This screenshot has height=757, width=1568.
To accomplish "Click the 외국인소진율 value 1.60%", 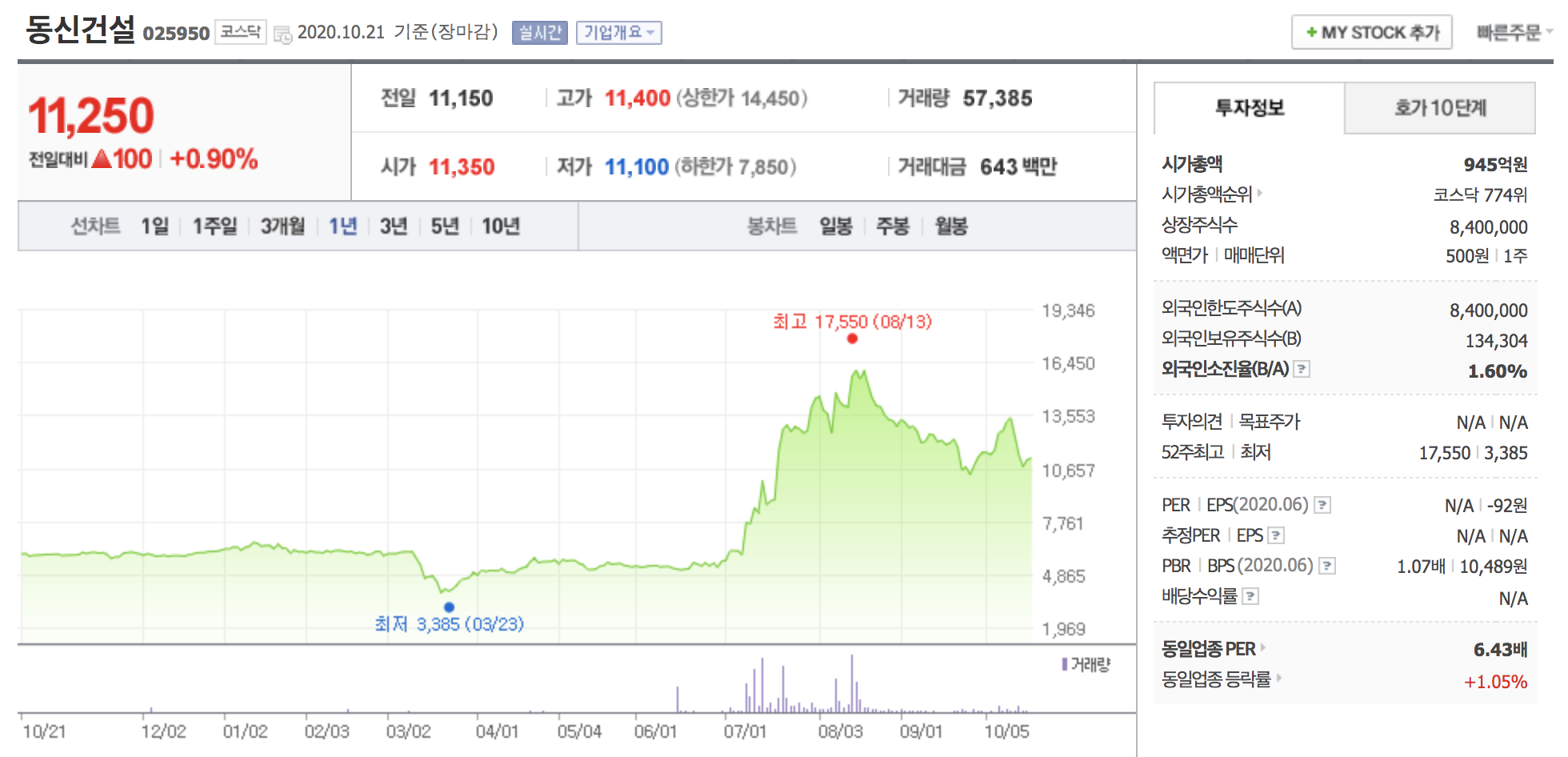I will [x=1498, y=371].
